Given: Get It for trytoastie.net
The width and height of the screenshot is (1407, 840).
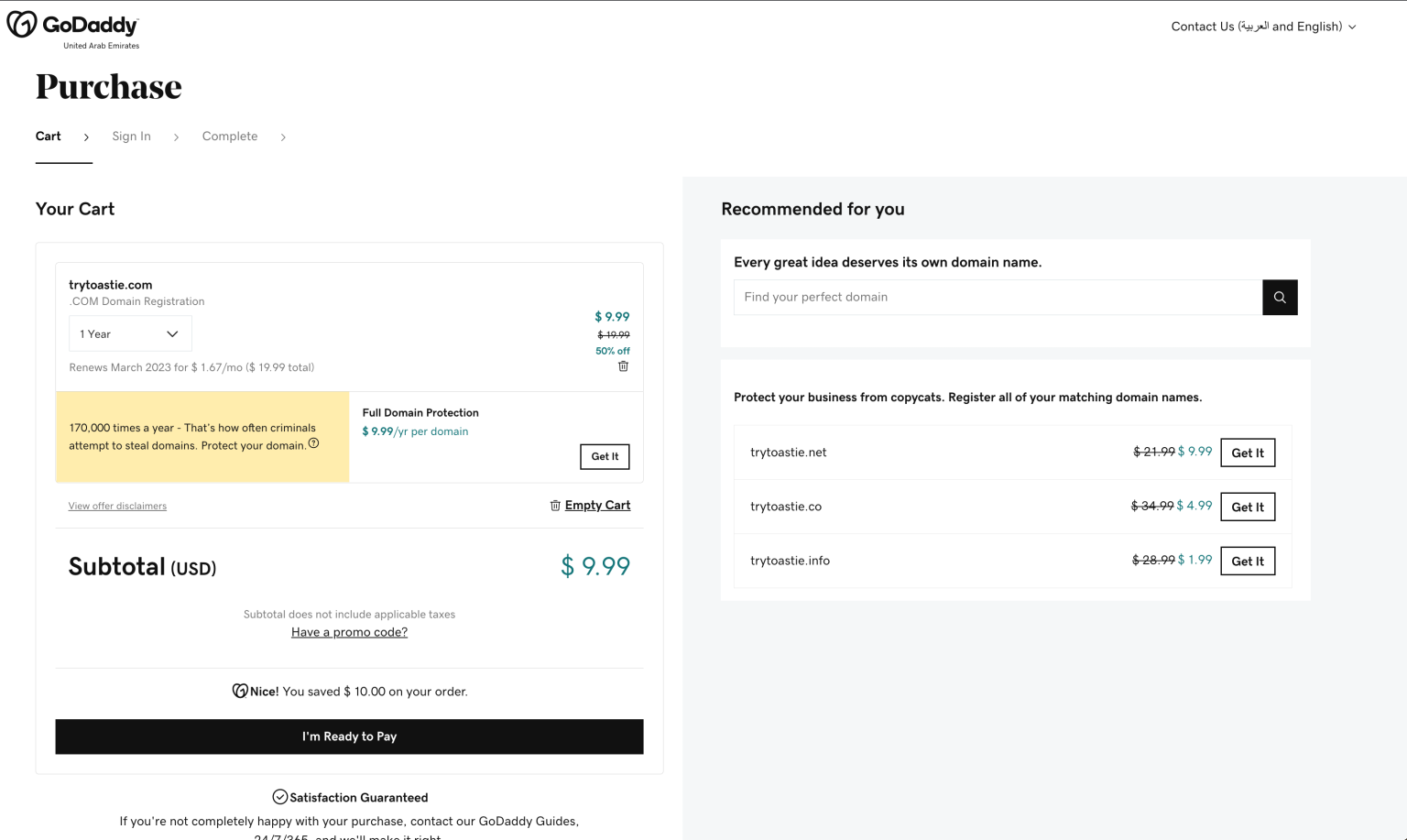Looking at the screenshot, I should point(1248,453).
